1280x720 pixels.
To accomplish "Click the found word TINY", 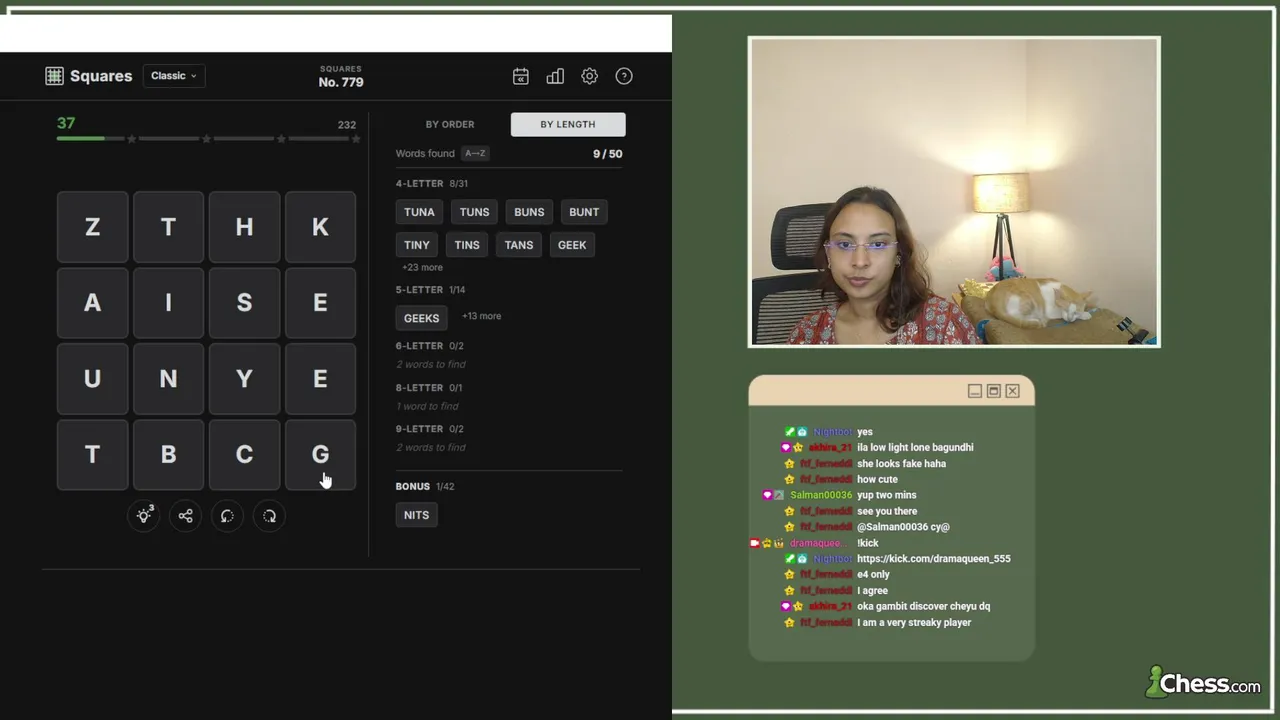I will [417, 245].
